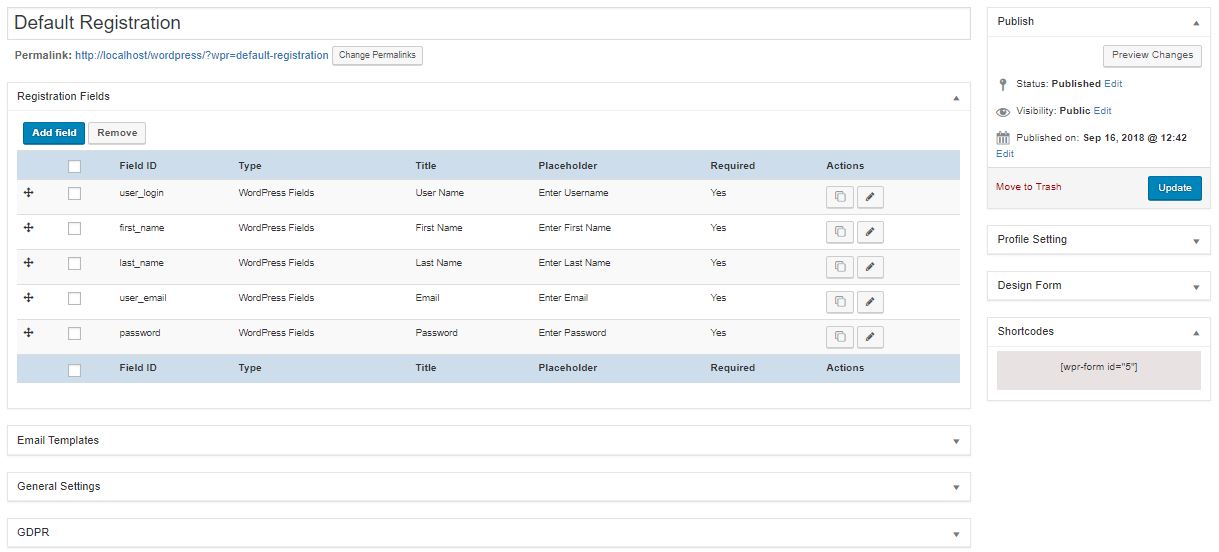Duplicate the first_name field using the copy icon

tap(840, 232)
